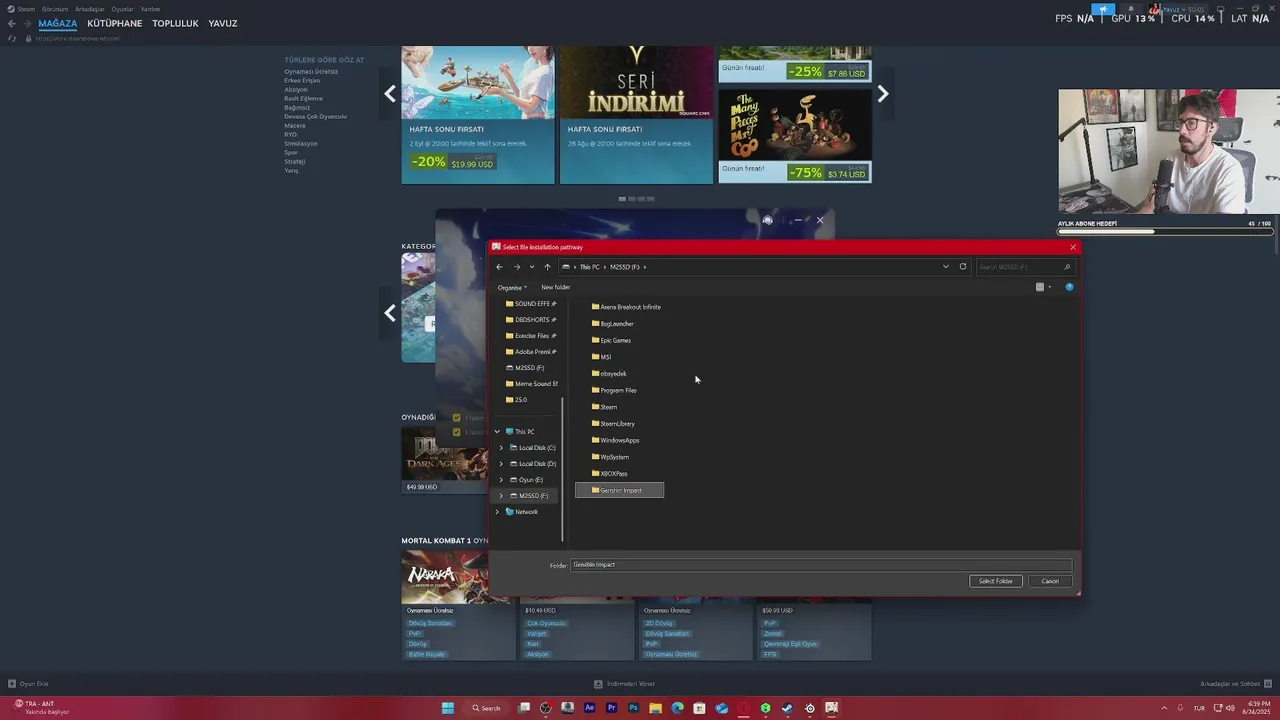This screenshot has width=1280, height=720.
Task: Expand the Network tree node
Action: click(x=497, y=512)
